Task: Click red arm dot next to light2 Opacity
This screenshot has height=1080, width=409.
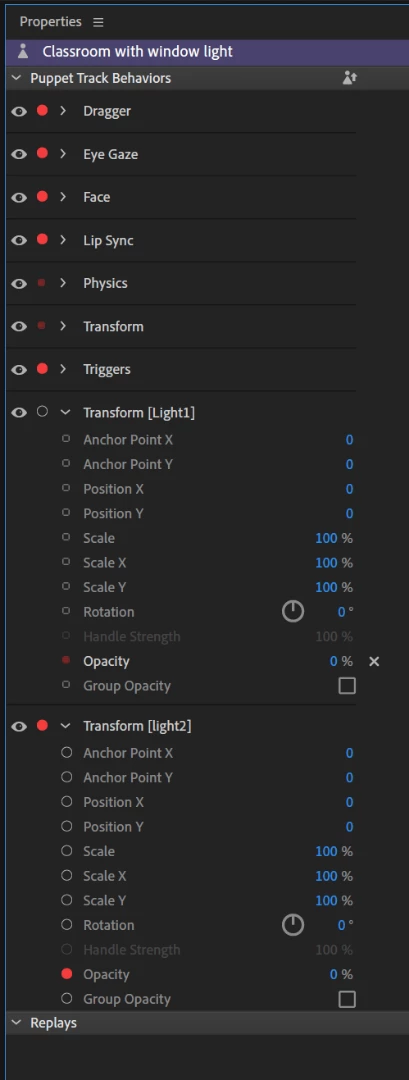Action: [x=67, y=974]
